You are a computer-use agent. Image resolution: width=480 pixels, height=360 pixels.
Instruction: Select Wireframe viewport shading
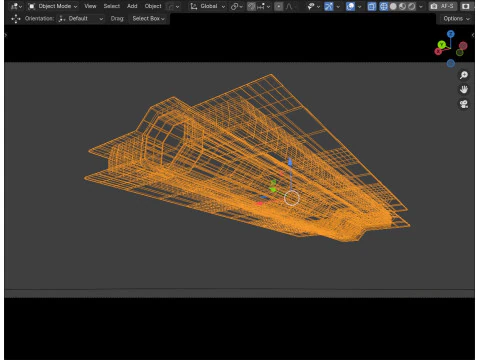pos(384,6)
